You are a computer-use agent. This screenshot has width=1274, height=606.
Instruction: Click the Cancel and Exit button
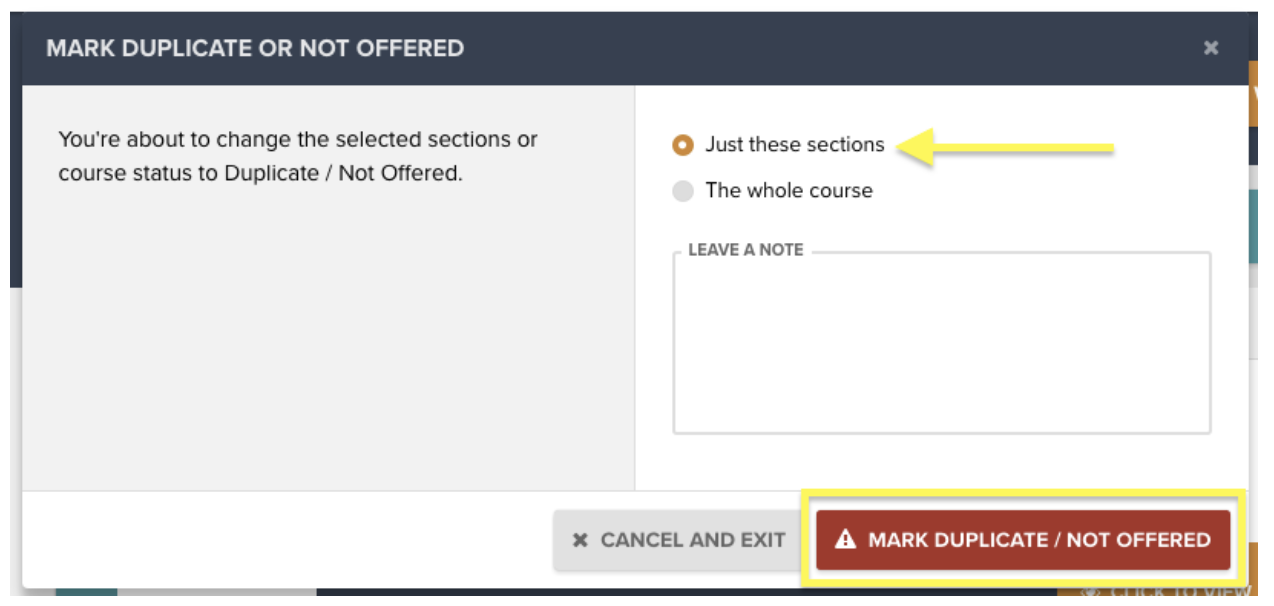coord(679,540)
